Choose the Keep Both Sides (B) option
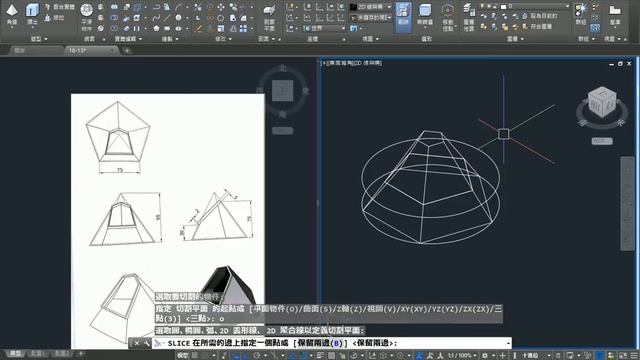Image resolution: width=640 pixels, height=360 pixels. click(x=322, y=343)
